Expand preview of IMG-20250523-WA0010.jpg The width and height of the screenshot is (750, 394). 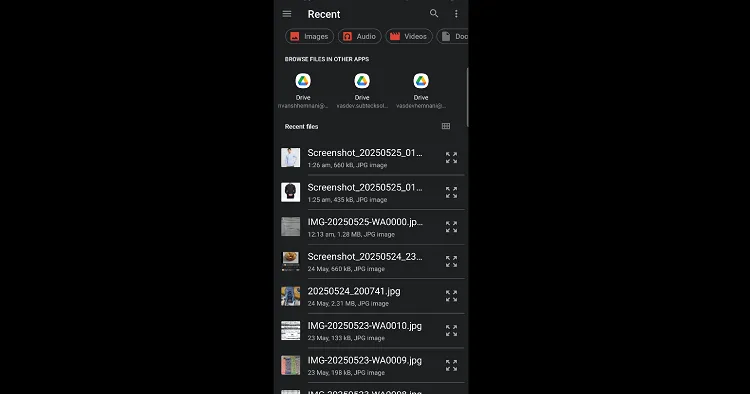click(x=452, y=330)
